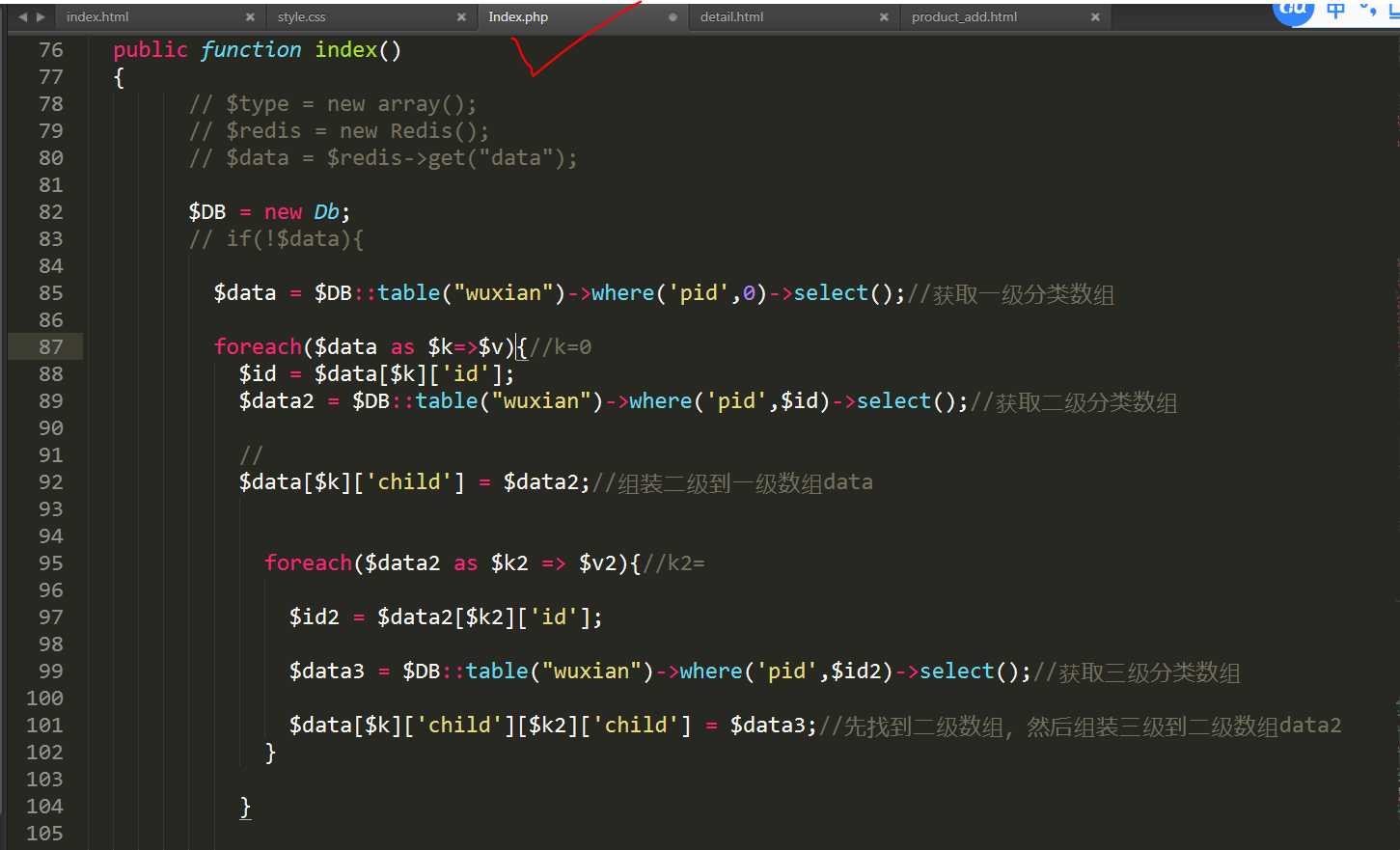Close the detail.html tab
The image size is (1400, 850).
(x=884, y=17)
